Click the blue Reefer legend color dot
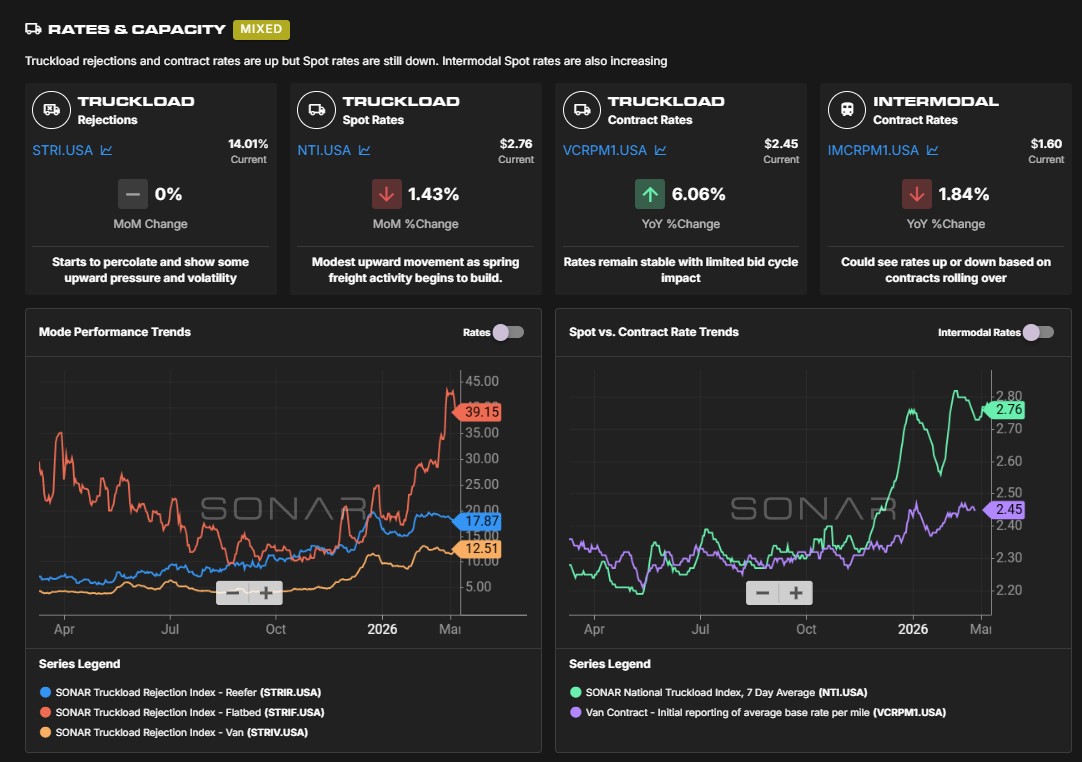The width and height of the screenshot is (1082, 762). [x=46, y=692]
